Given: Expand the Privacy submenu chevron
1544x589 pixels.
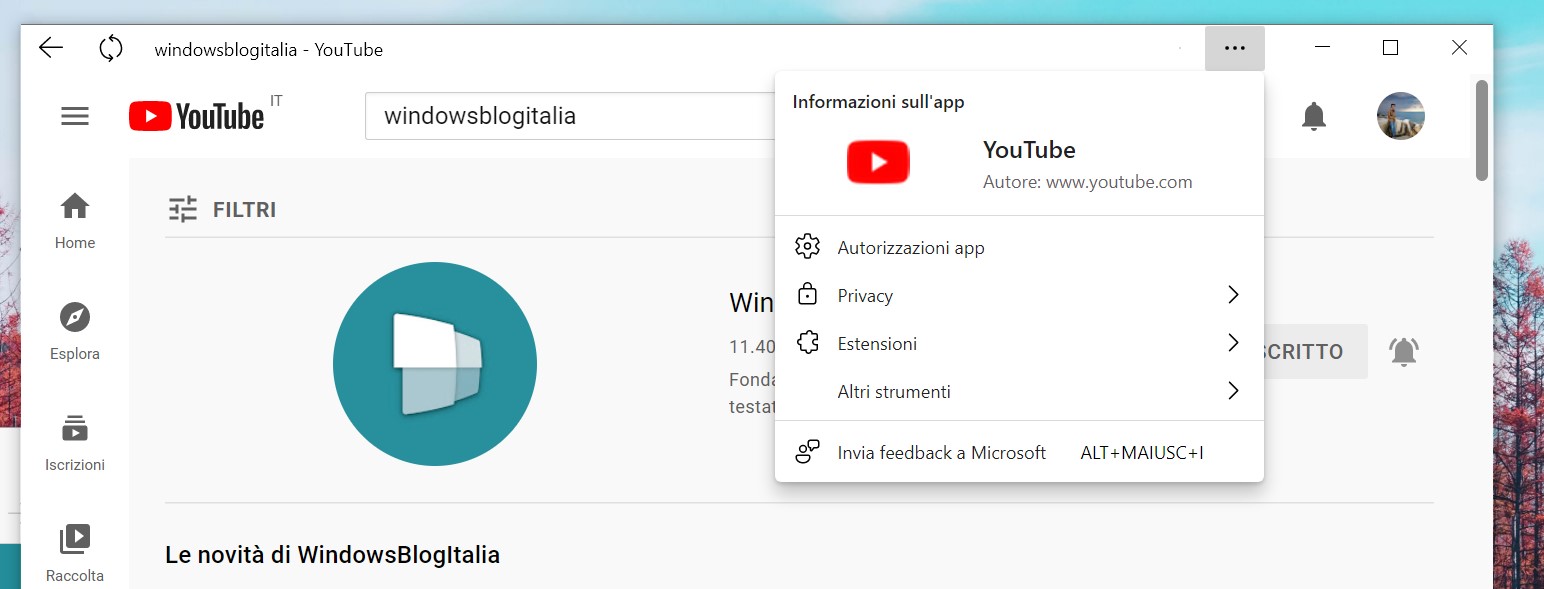Looking at the screenshot, I should [1233, 295].
